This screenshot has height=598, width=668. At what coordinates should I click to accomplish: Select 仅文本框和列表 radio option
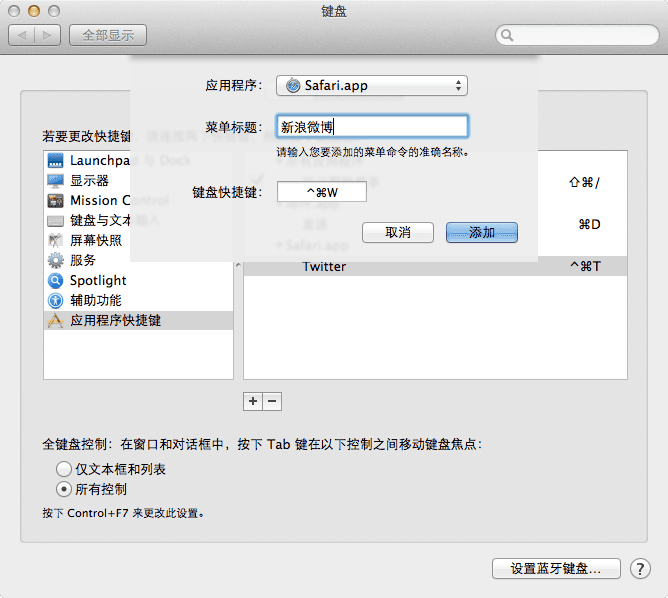63,469
